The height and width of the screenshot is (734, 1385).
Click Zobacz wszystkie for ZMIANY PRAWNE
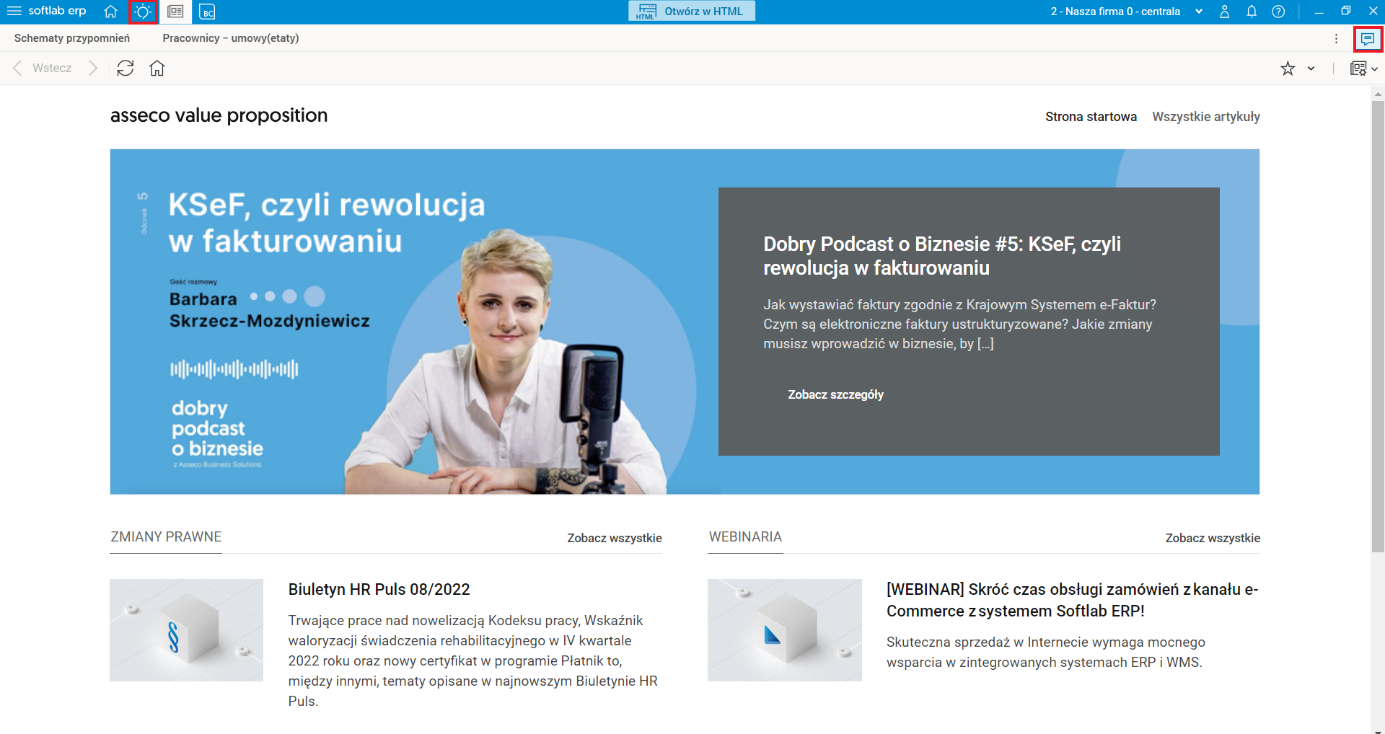(x=614, y=538)
